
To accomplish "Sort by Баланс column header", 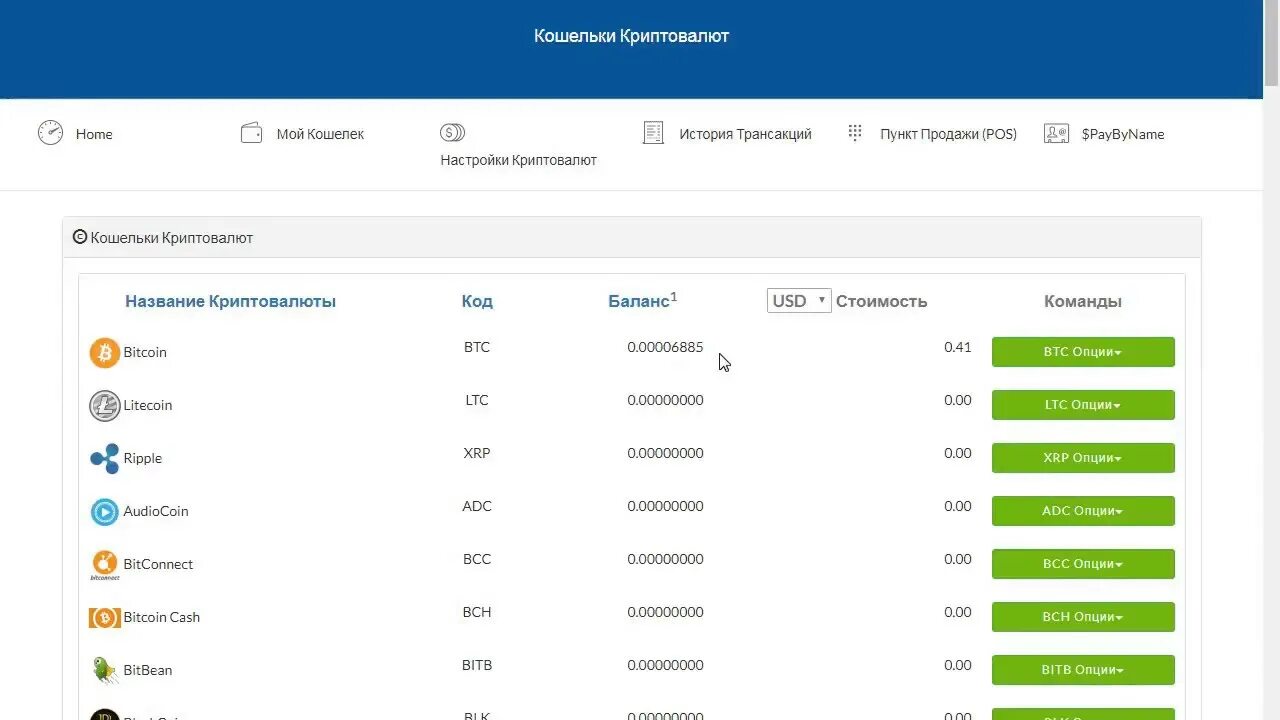I will tap(642, 300).
